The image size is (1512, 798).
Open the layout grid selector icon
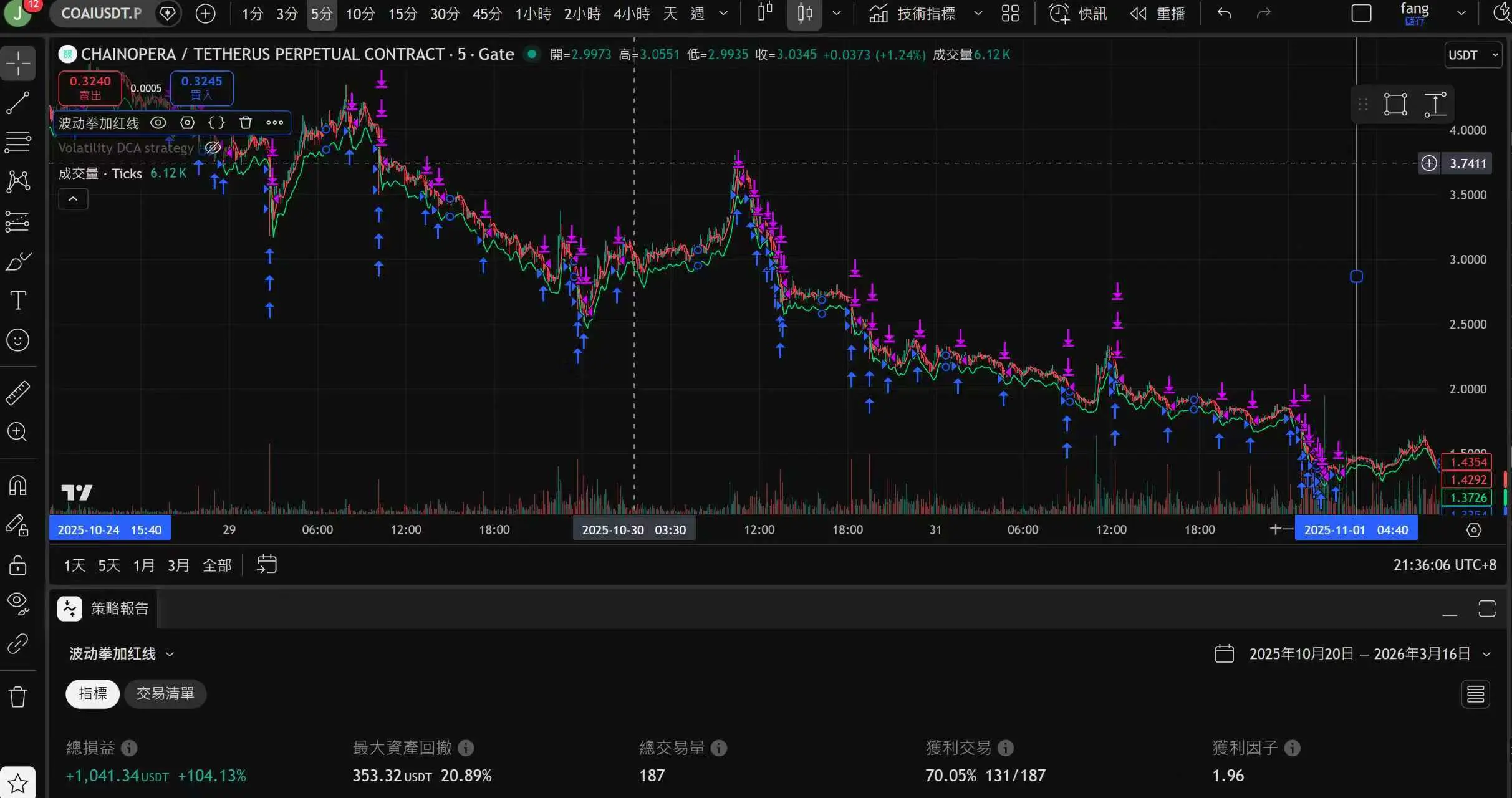coord(1010,13)
